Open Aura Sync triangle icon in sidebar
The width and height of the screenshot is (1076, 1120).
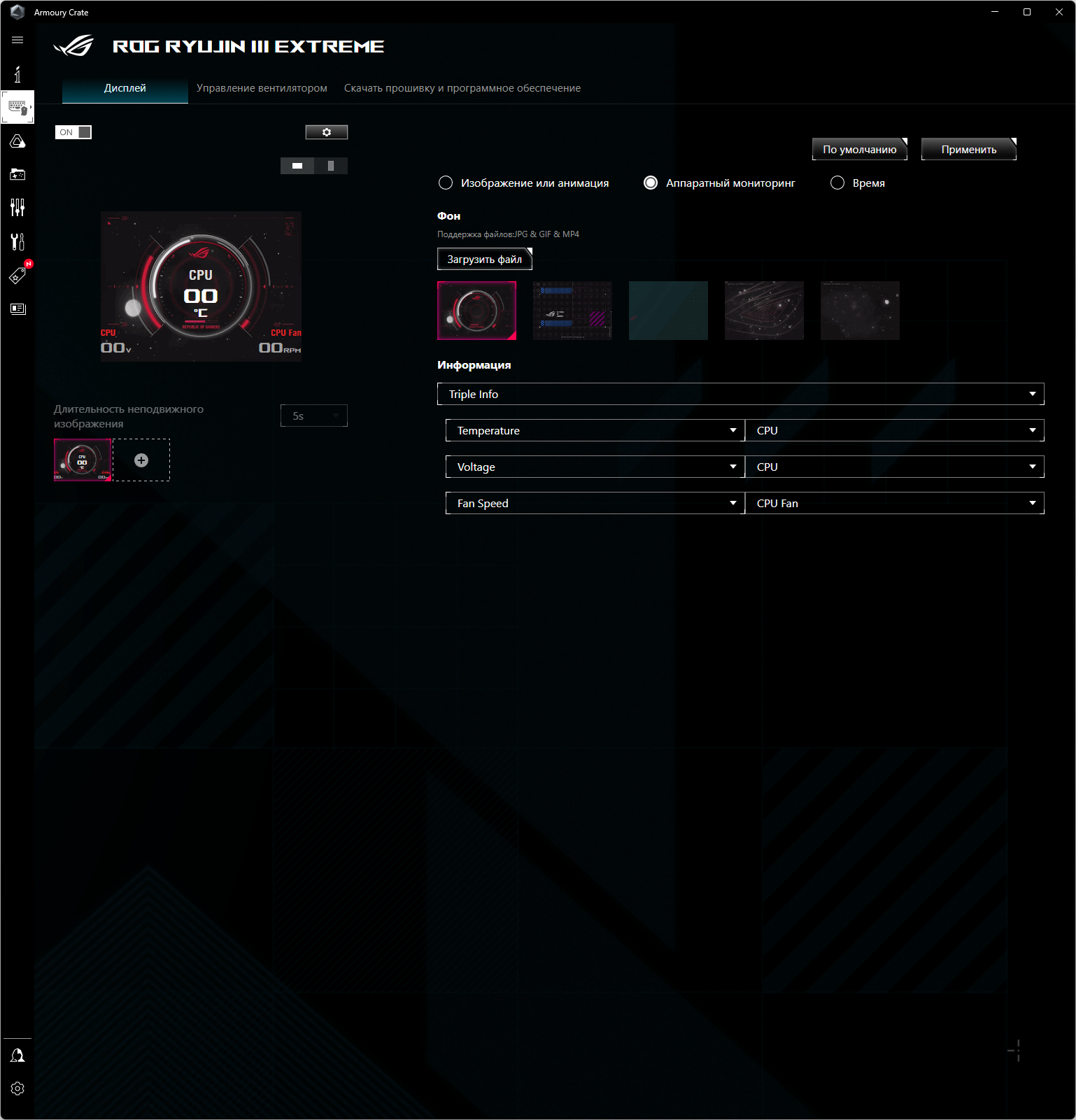coord(17,141)
